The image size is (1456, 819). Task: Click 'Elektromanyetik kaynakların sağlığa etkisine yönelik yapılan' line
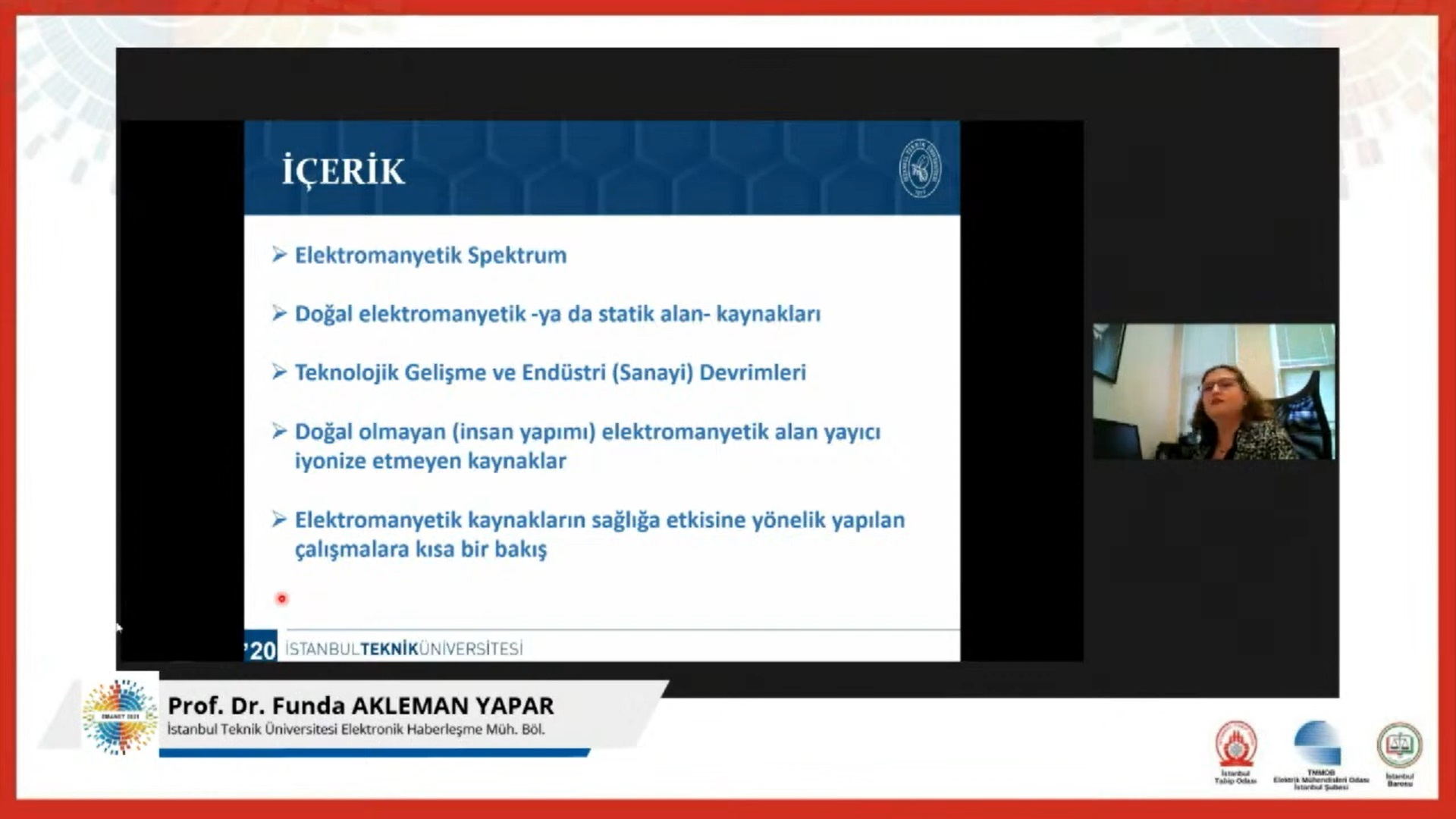[x=600, y=520]
